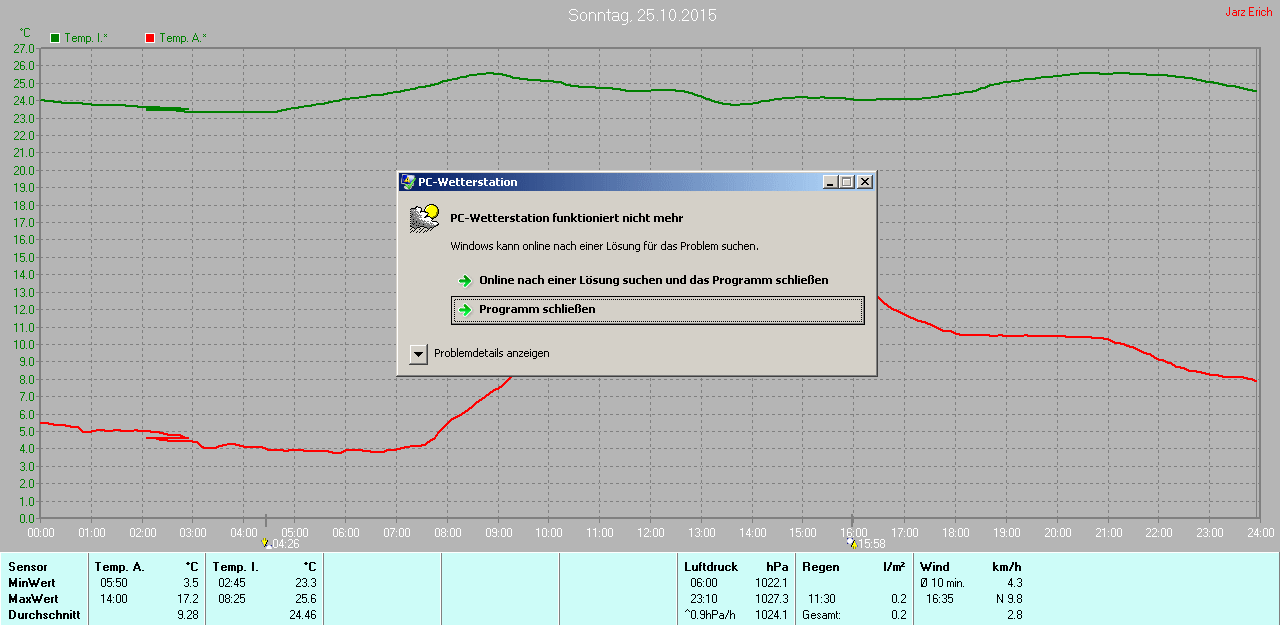Image resolution: width=1280 pixels, height=625 pixels.
Task: Click Temp. I. maximum value 25.6
Action: tap(306, 599)
